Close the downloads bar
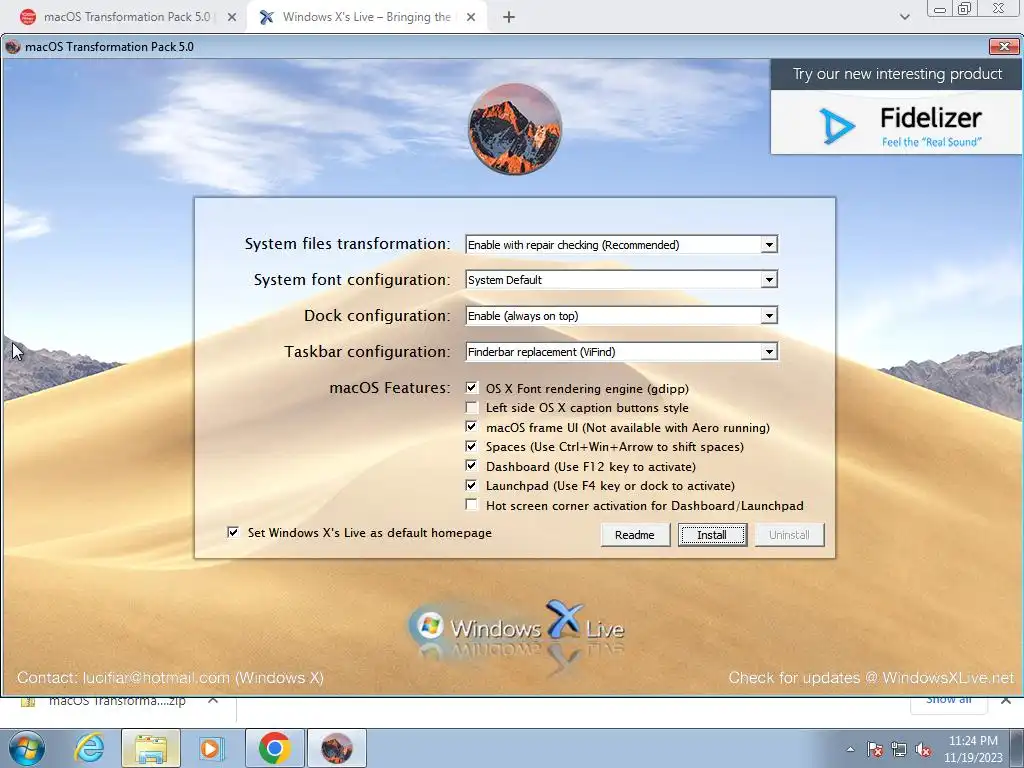Image resolution: width=1024 pixels, height=768 pixels. pyautogui.click(x=1006, y=700)
